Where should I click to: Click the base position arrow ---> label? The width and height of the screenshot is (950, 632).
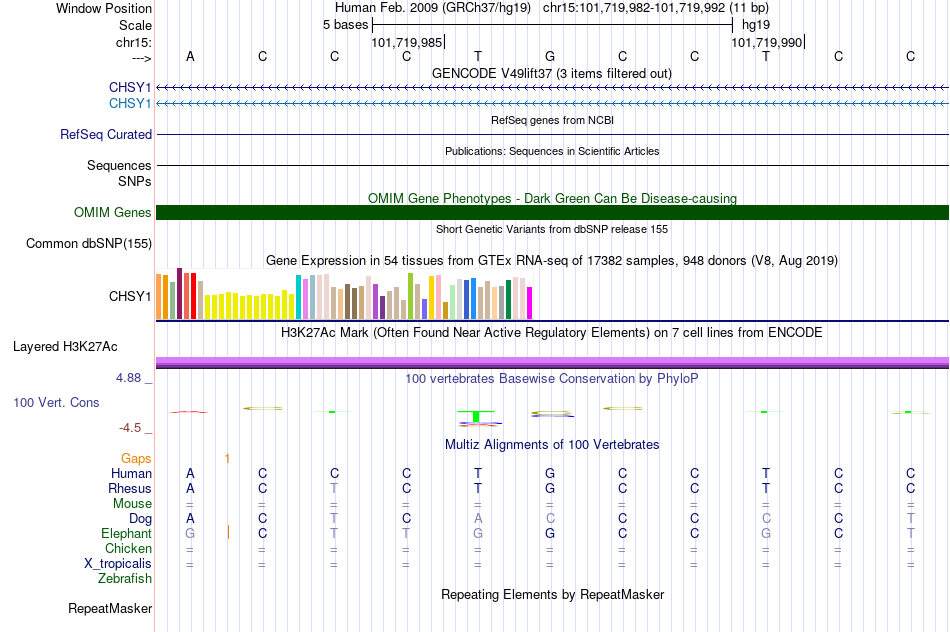(x=141, y=58)
